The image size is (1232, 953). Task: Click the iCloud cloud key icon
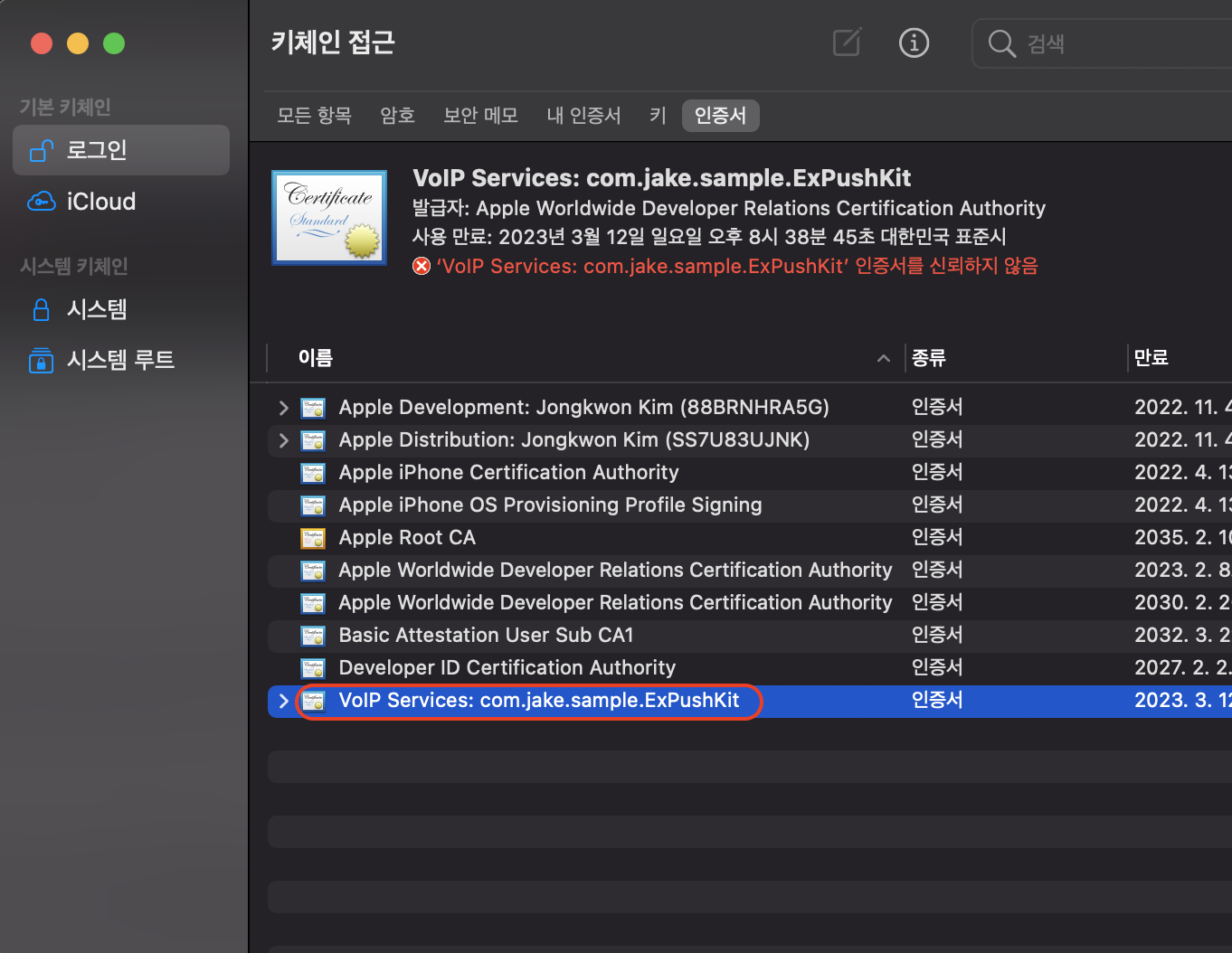[x=42, y=201]
